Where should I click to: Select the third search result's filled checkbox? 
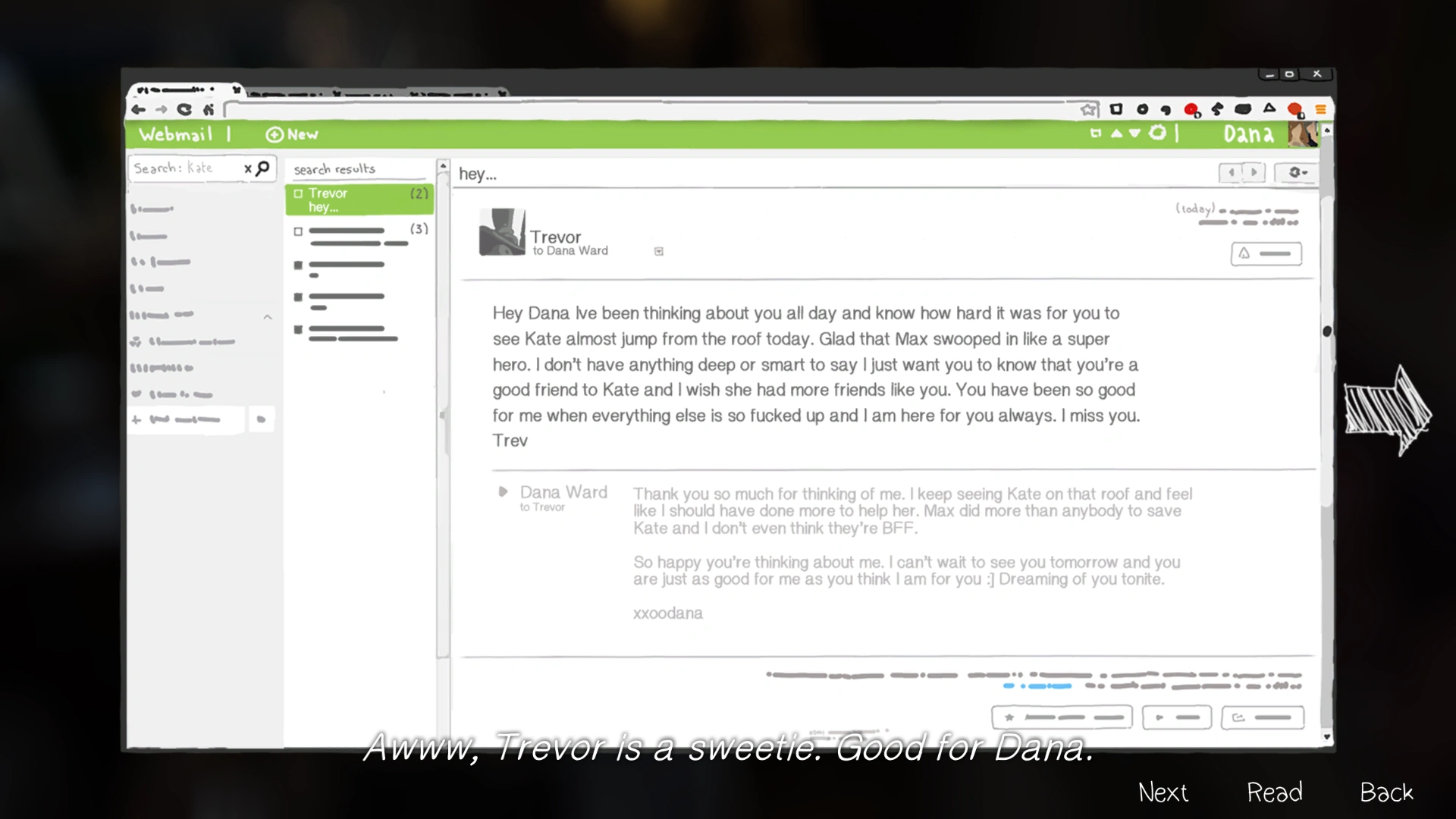point(298,265)
